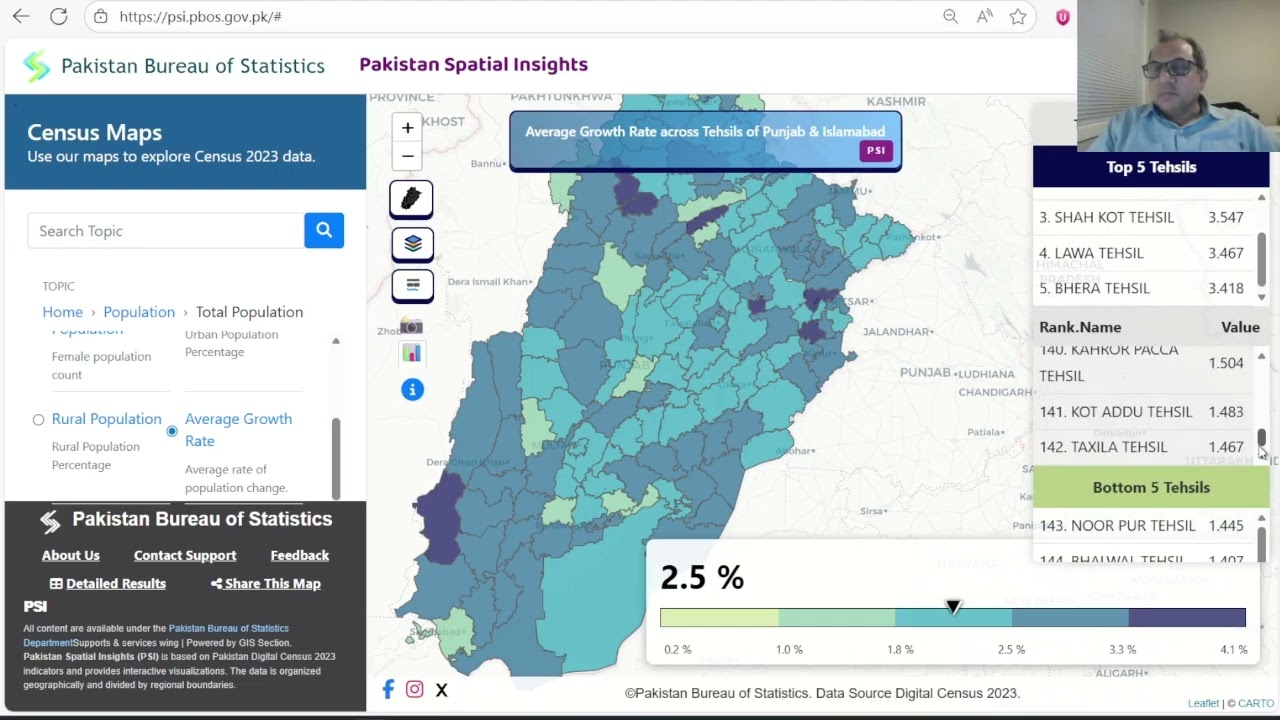Select the NOOR PUR TEHSIL row
This screenshot has width=1280, height=720.
(1142, 526)
